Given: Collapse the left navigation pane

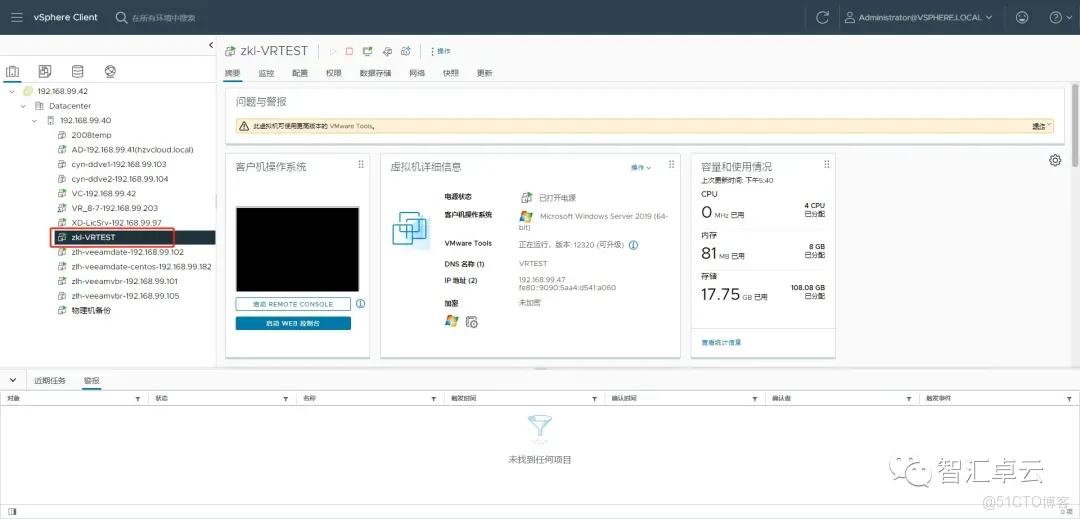Looking at the screenshot, I should 211,45.
